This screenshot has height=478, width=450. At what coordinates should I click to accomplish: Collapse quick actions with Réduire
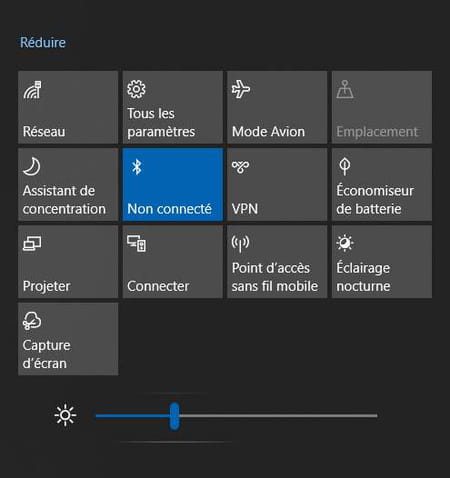pyautogui.click(x=43, y=42)
